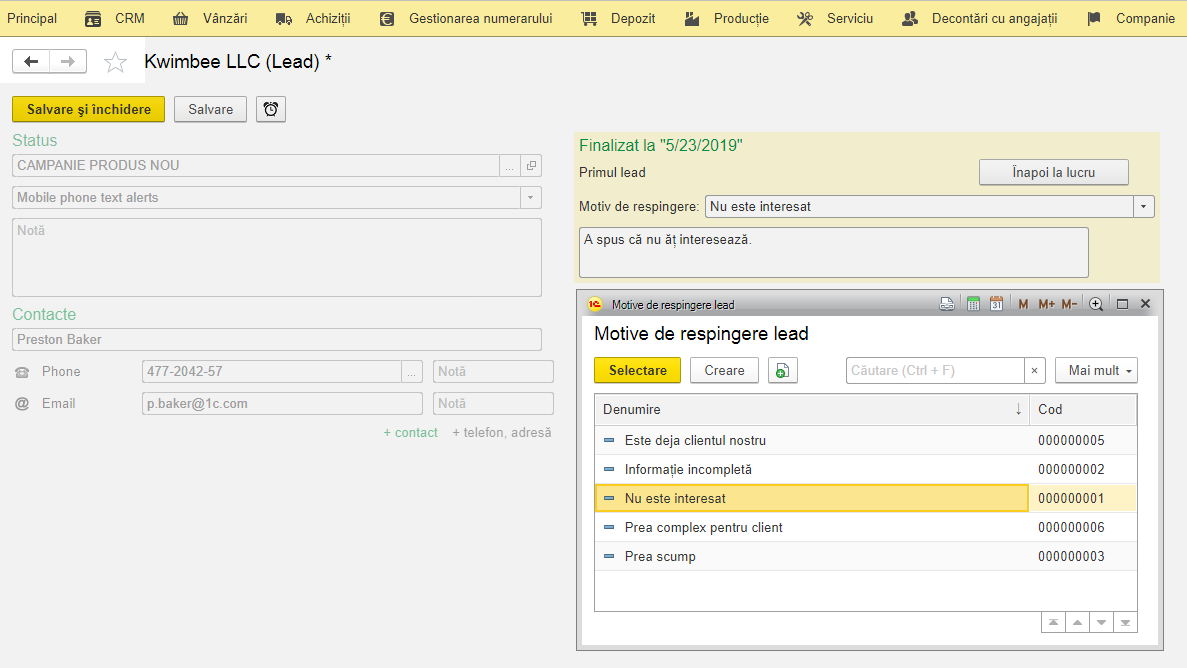
Task: Open the Mai mult menu
Action: pyautogui.click(x=1097, y=370)
